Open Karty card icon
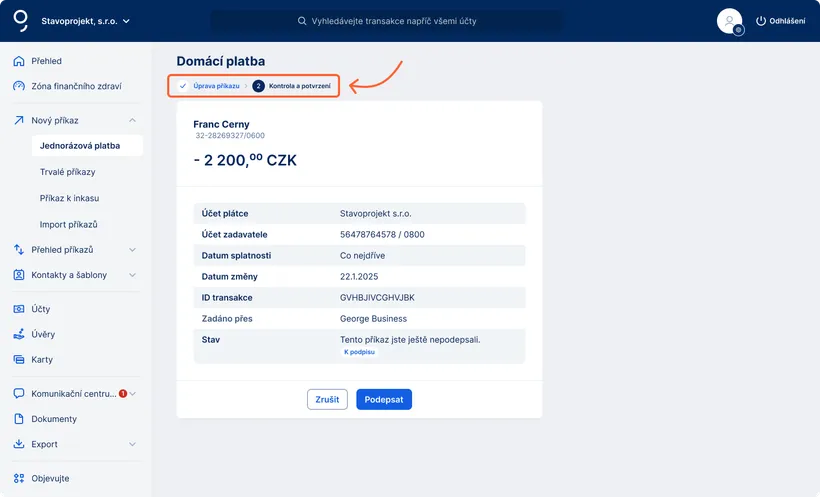This screenshot has height=497, width=820. (18, 359)
